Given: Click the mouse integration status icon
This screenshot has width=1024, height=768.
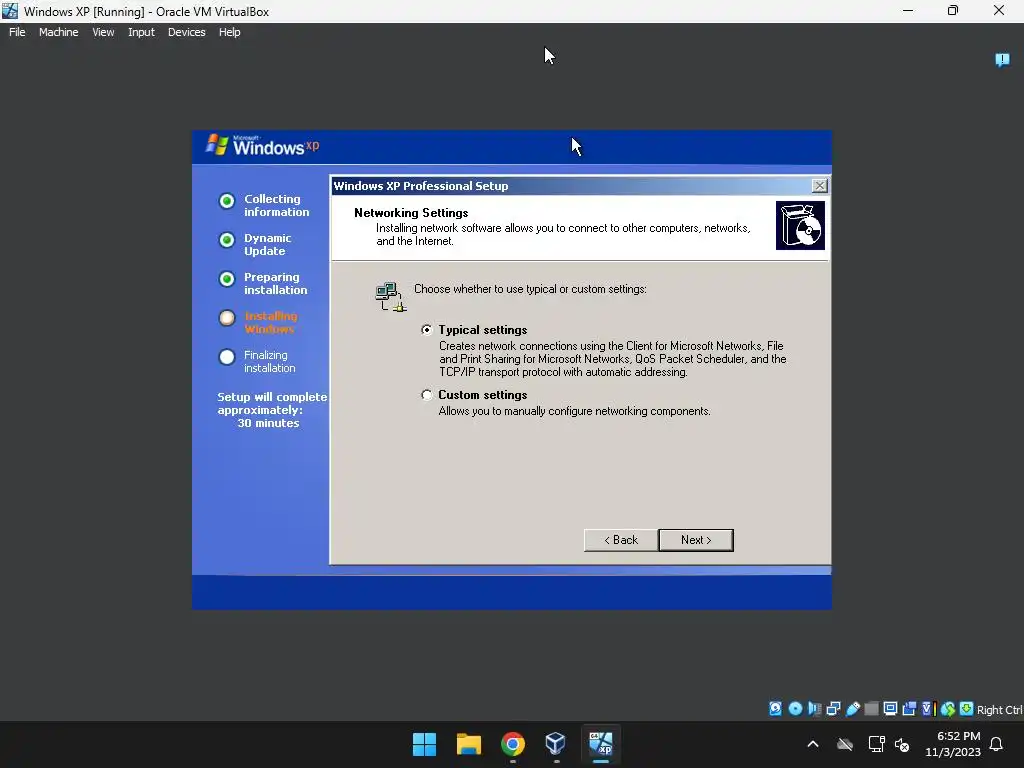Looking at the screenshot, I should [948, 709].
